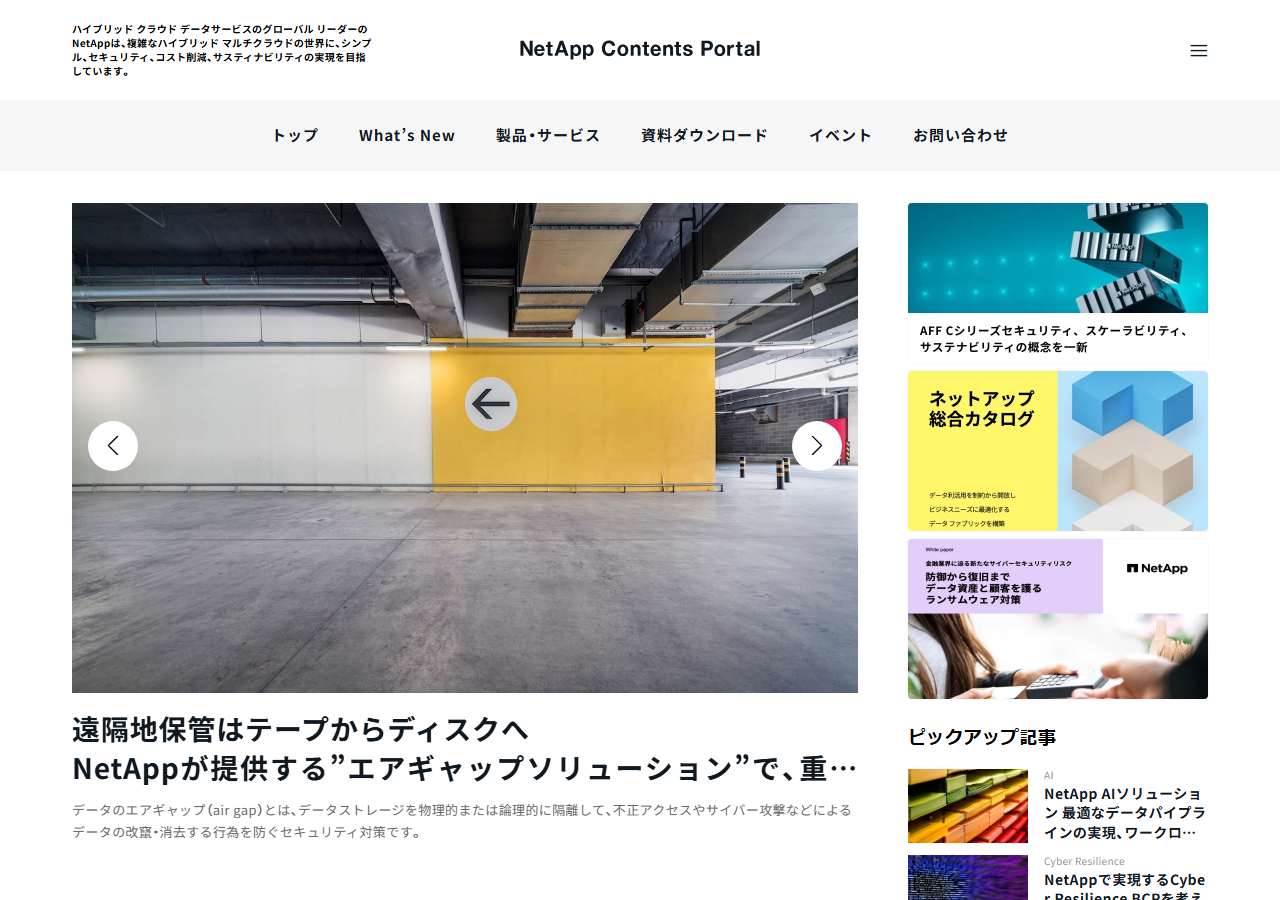Open What's New nav item
This screenshot has width=1280, height=900.
pos(407,135)
